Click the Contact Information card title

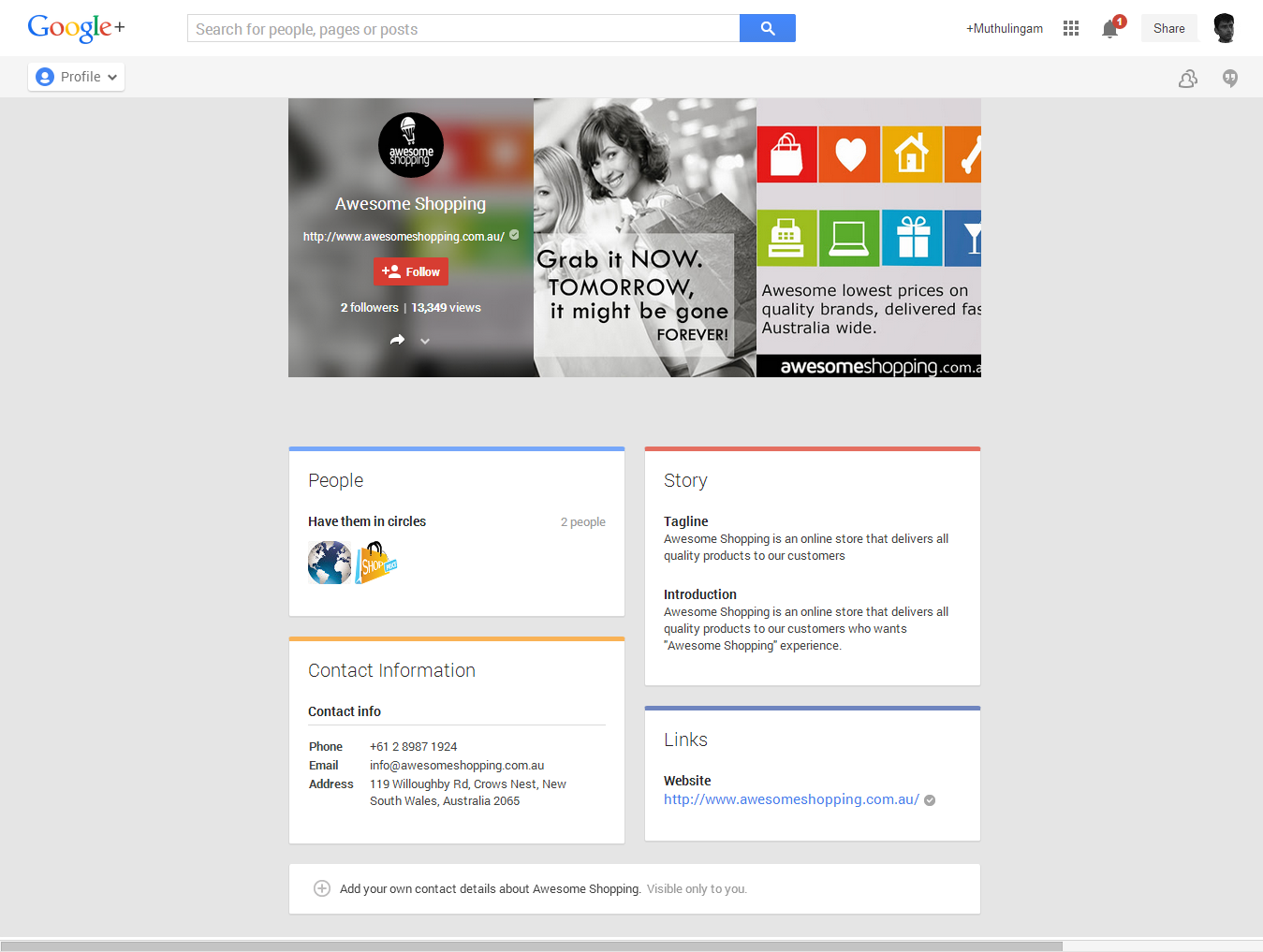(x=391, y=670)
